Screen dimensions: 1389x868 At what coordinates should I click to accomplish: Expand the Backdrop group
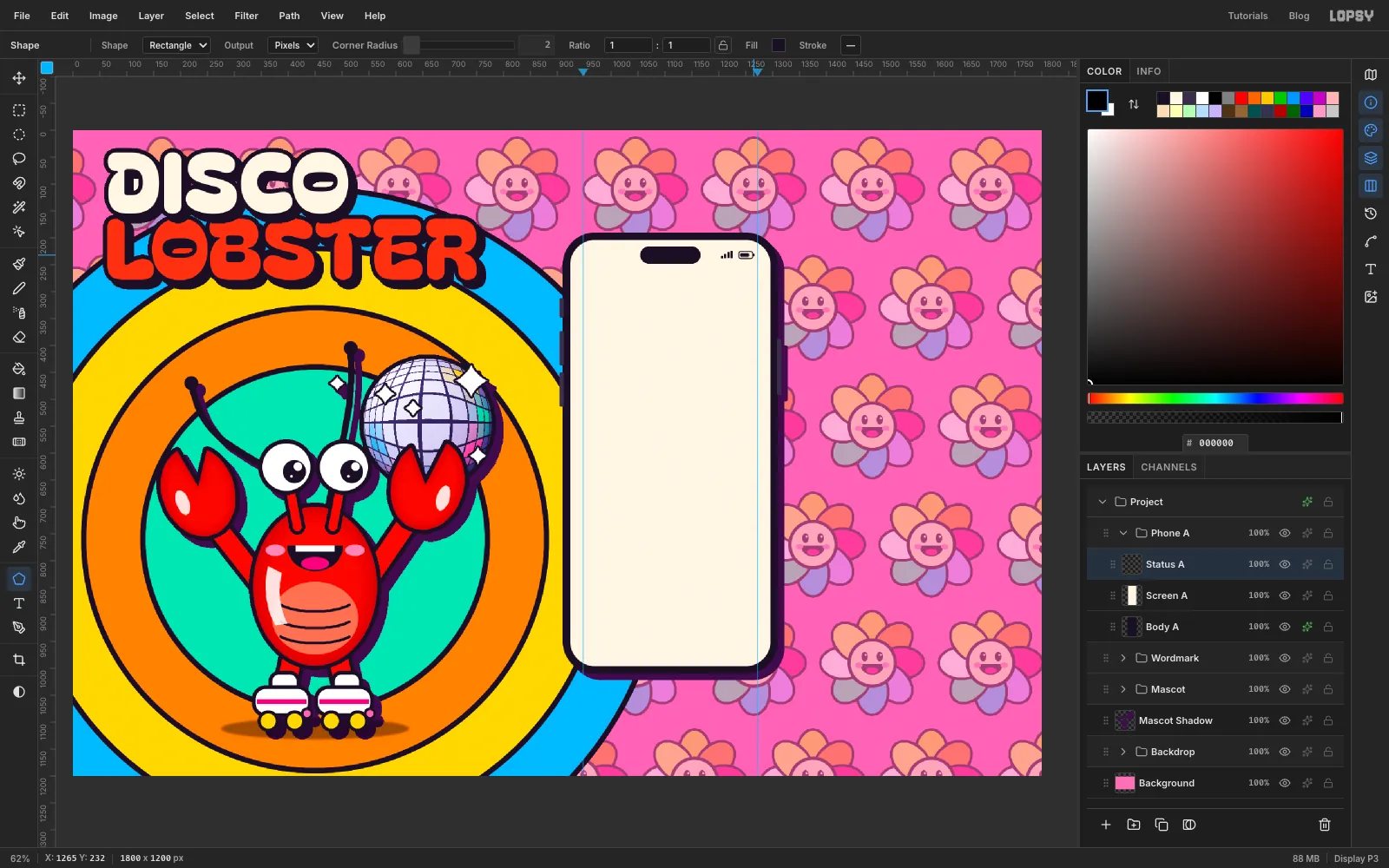coord(1123,752)
